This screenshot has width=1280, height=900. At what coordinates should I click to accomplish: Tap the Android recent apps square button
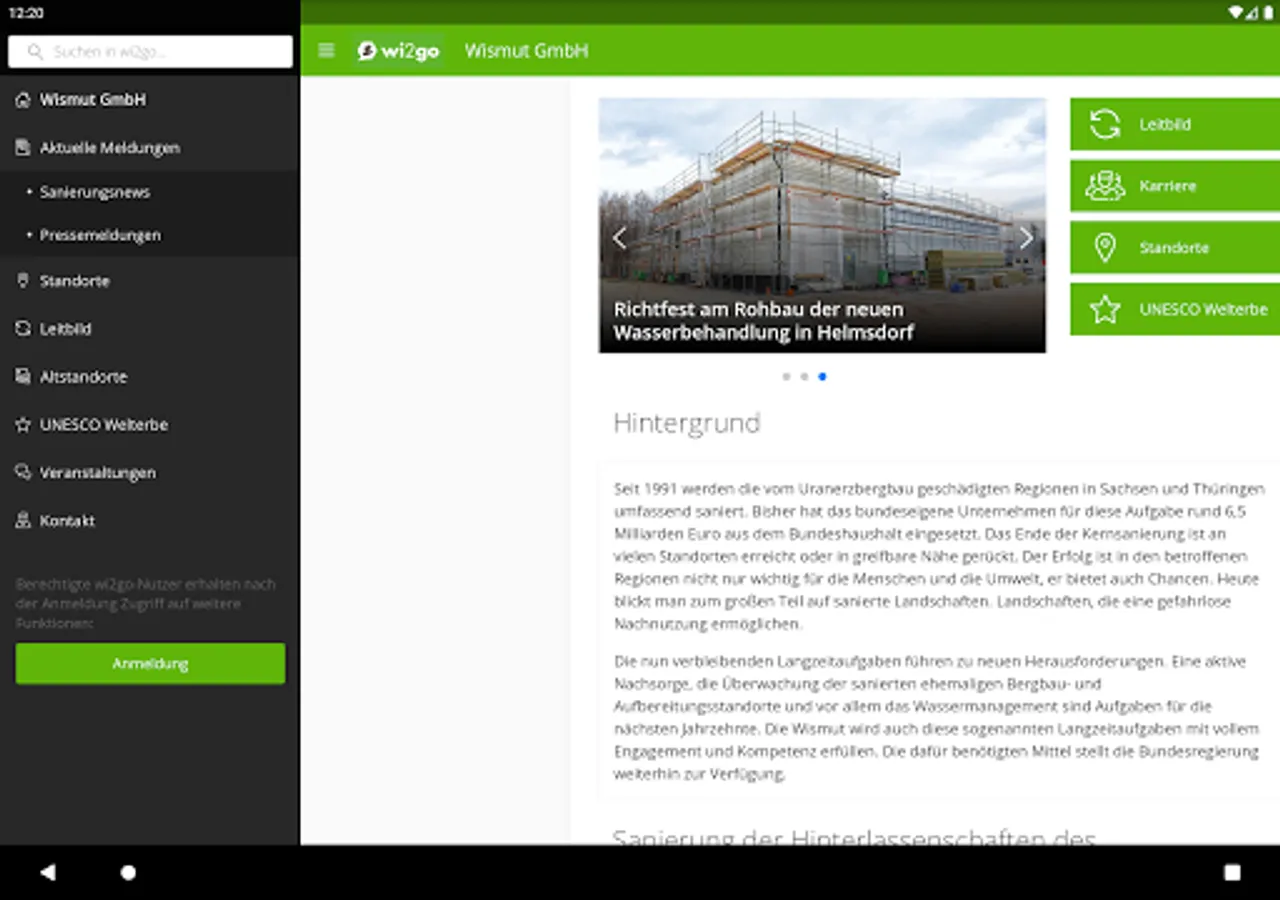[x=1232, y=872]
